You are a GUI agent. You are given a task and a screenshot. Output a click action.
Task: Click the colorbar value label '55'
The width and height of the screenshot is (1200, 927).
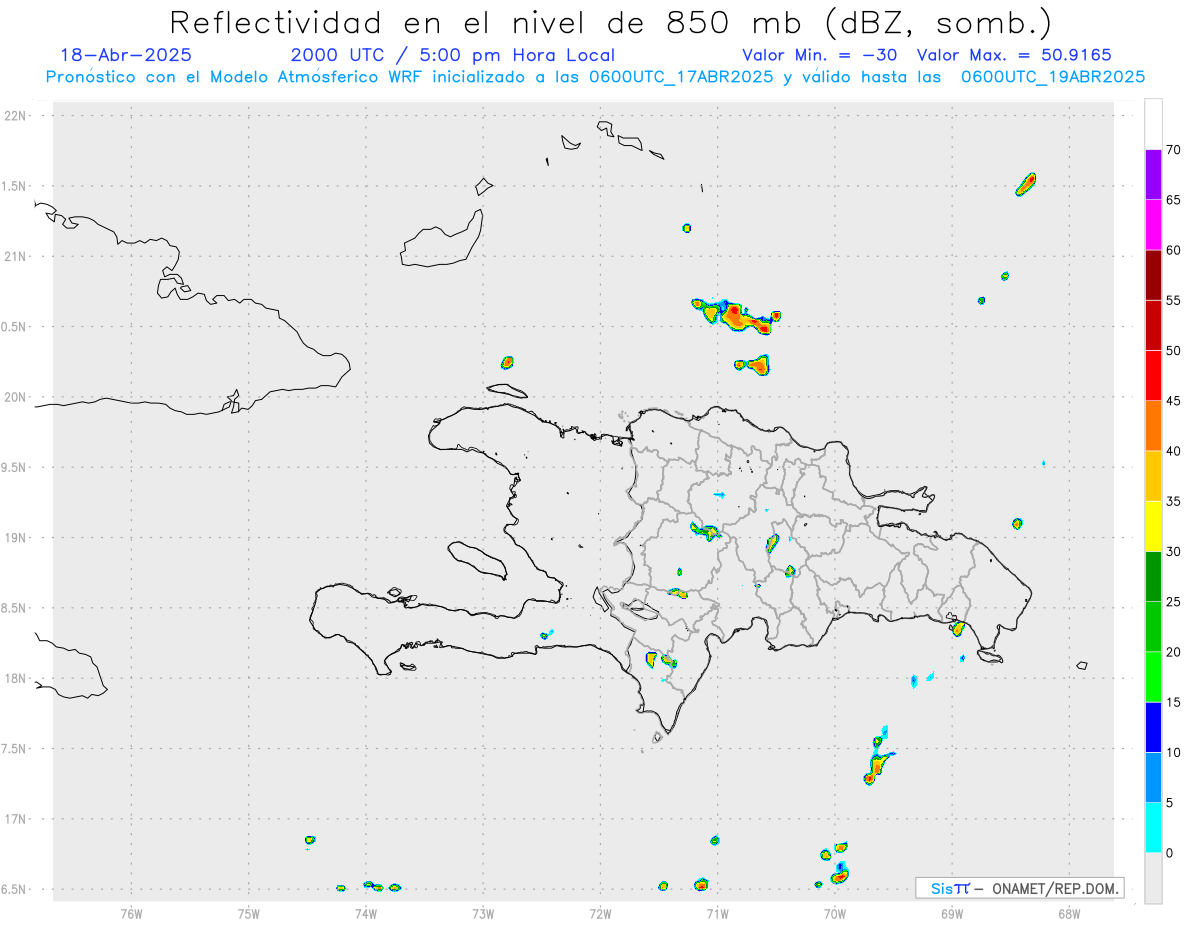pos(1173,300)
